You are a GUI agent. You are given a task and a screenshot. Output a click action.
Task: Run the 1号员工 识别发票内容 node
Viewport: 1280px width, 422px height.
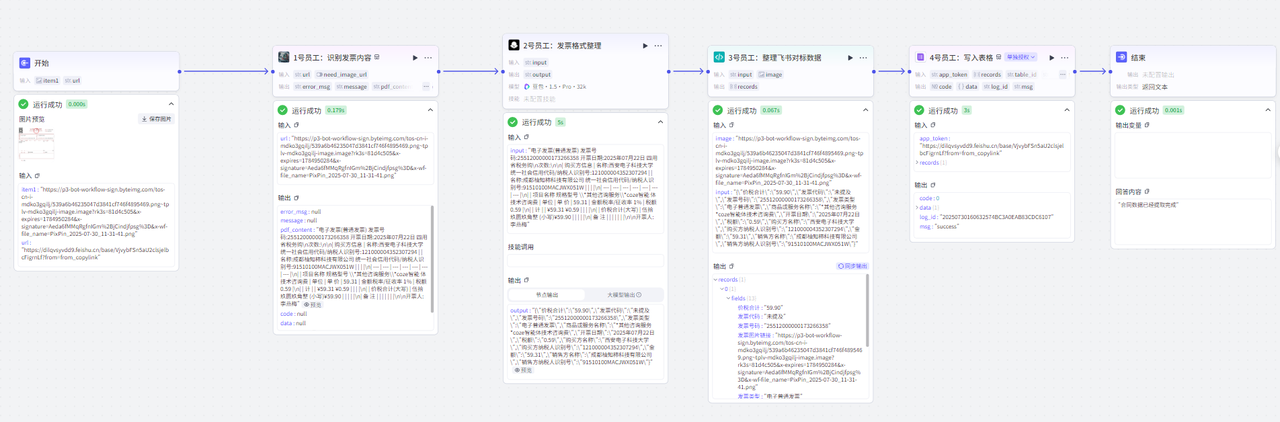coord(414,58)
